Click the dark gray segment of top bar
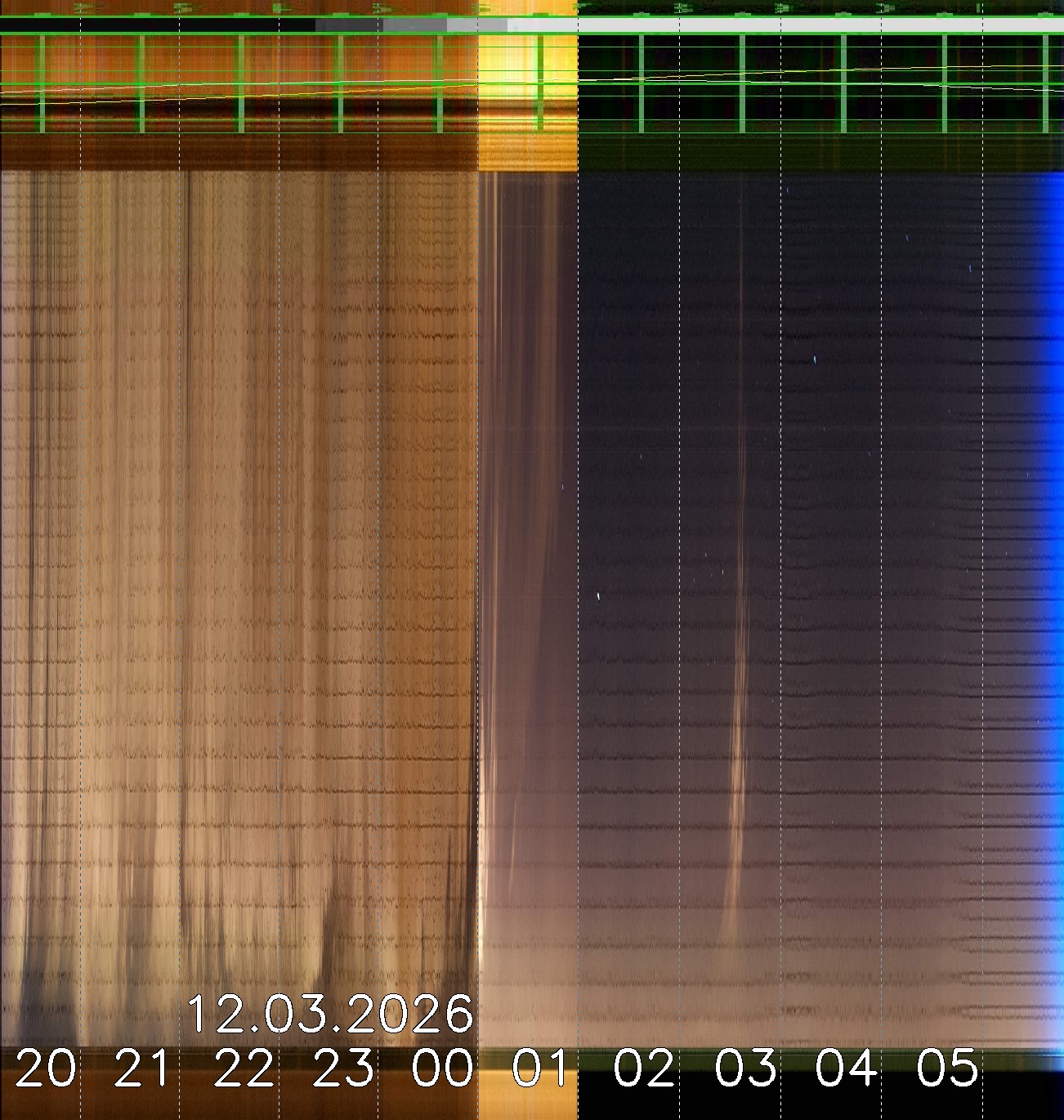 [349, 25]
